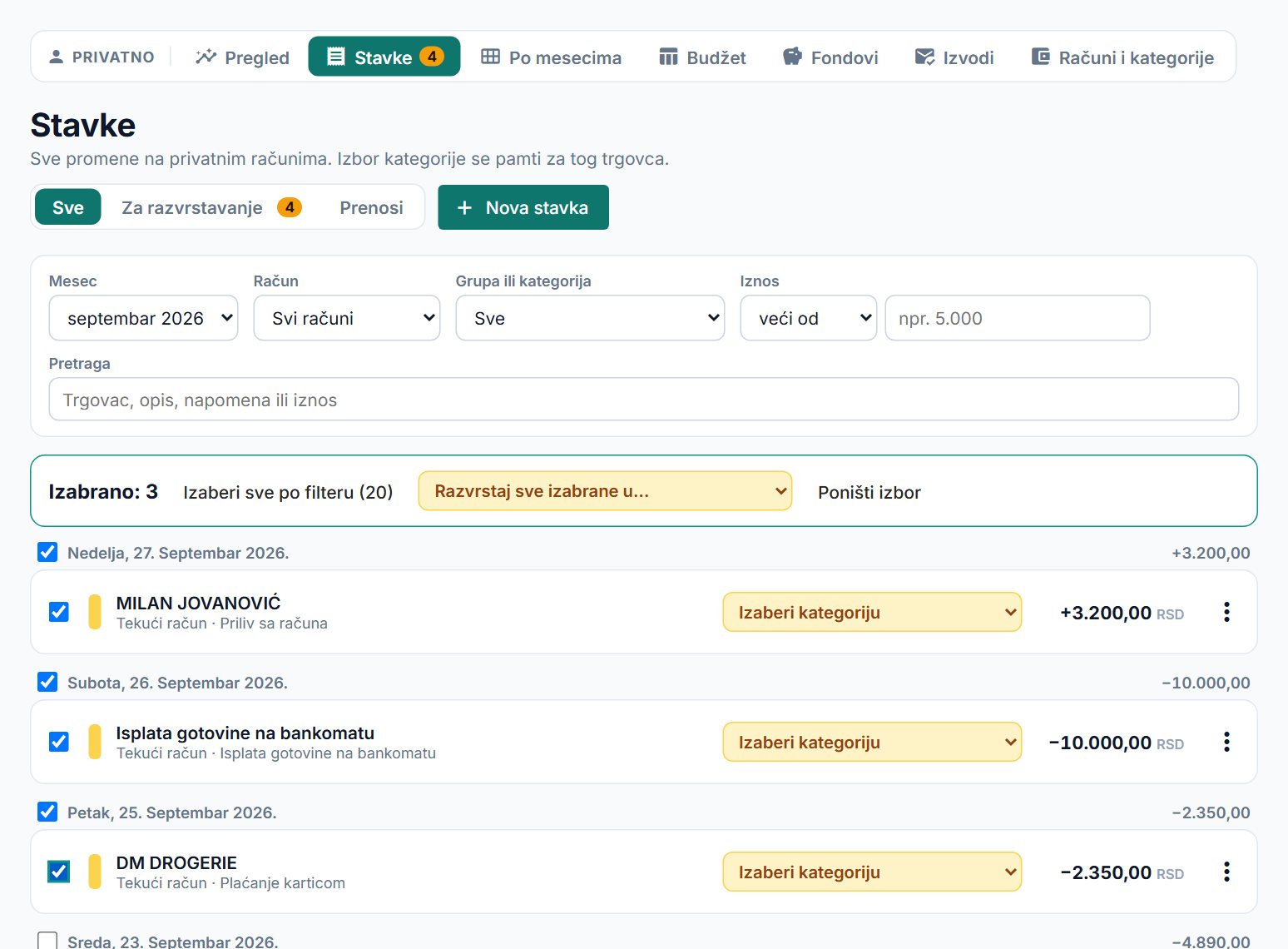Viewport: 1288px width, 949px height.
Task: Click the Po mesecima grid icon
Action: [x=491, y=57]
